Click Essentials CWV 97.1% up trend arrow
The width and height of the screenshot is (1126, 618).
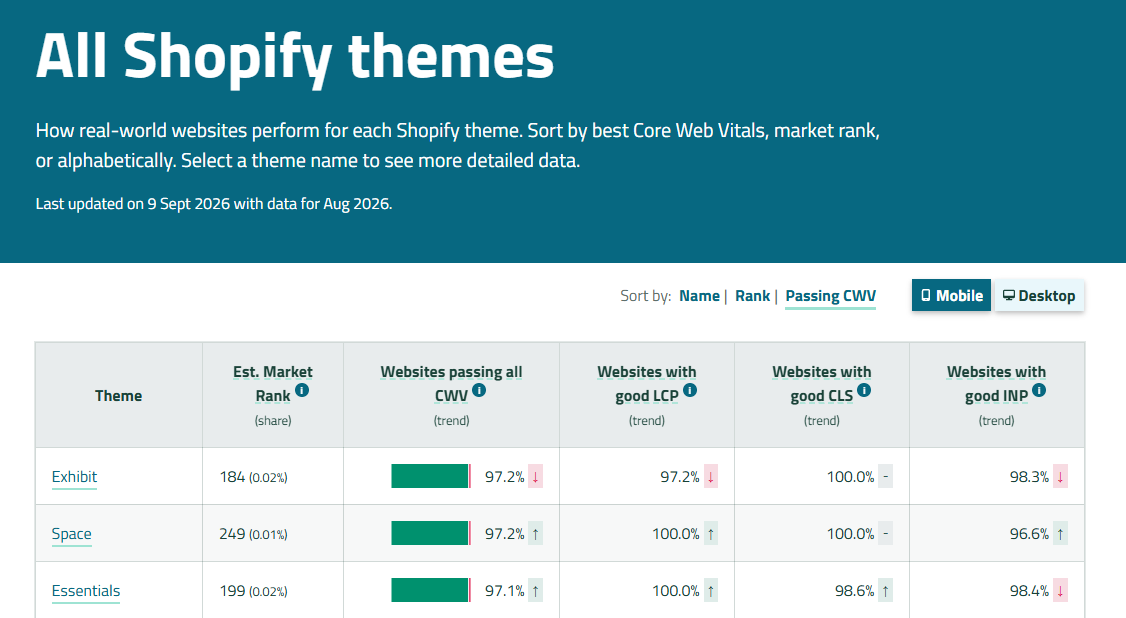pos(535,591)
